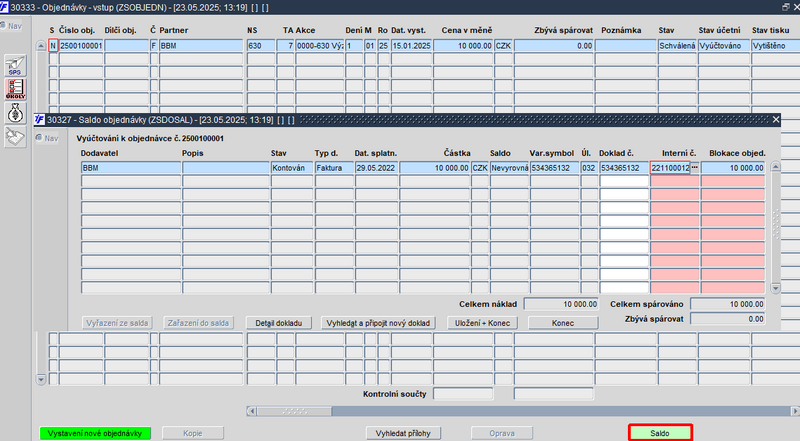The width and height of the screenshot is (800, 441).
Task: Click the Dat. vyst. field 15.01.2025
Action: tap(411, 45)
